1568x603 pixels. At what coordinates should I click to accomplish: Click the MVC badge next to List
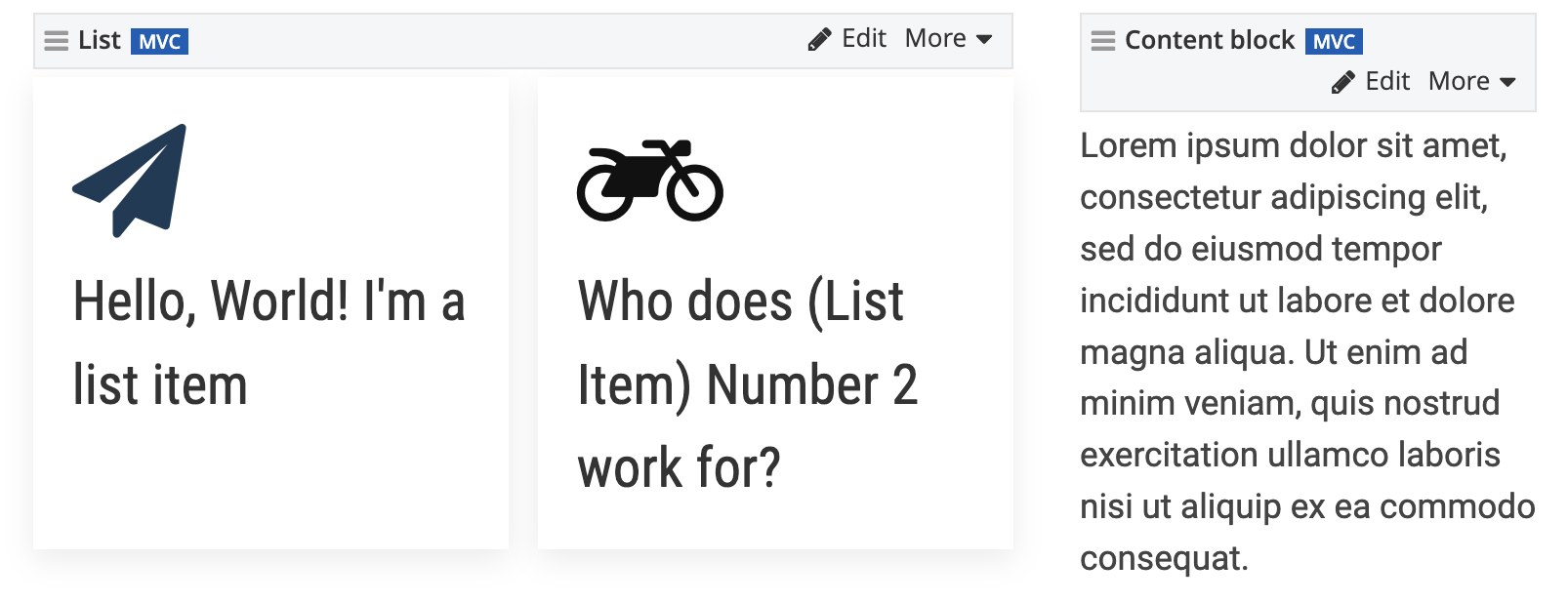click(x=159, y=42)
